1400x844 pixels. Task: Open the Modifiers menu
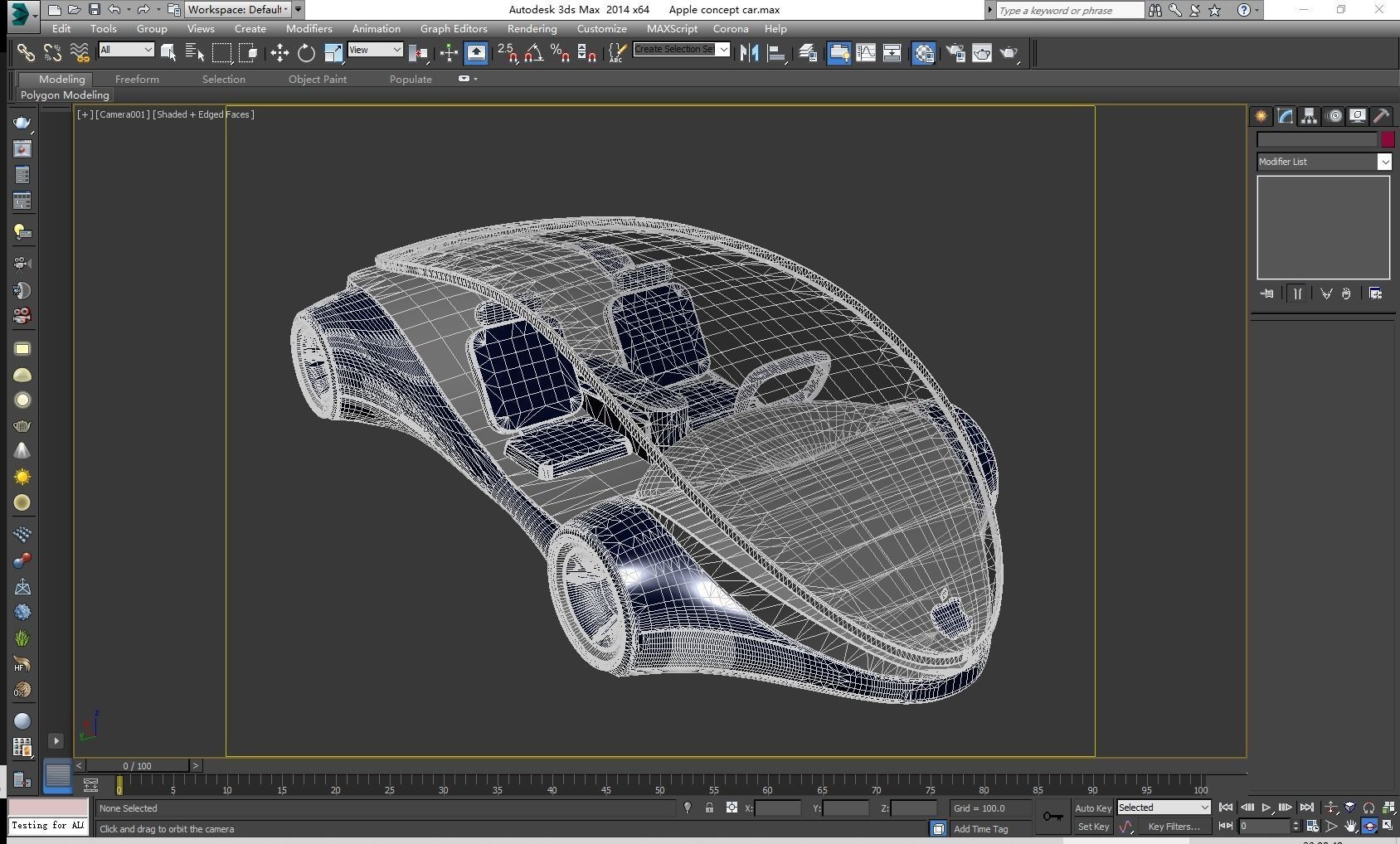click(x=309, y=28)
